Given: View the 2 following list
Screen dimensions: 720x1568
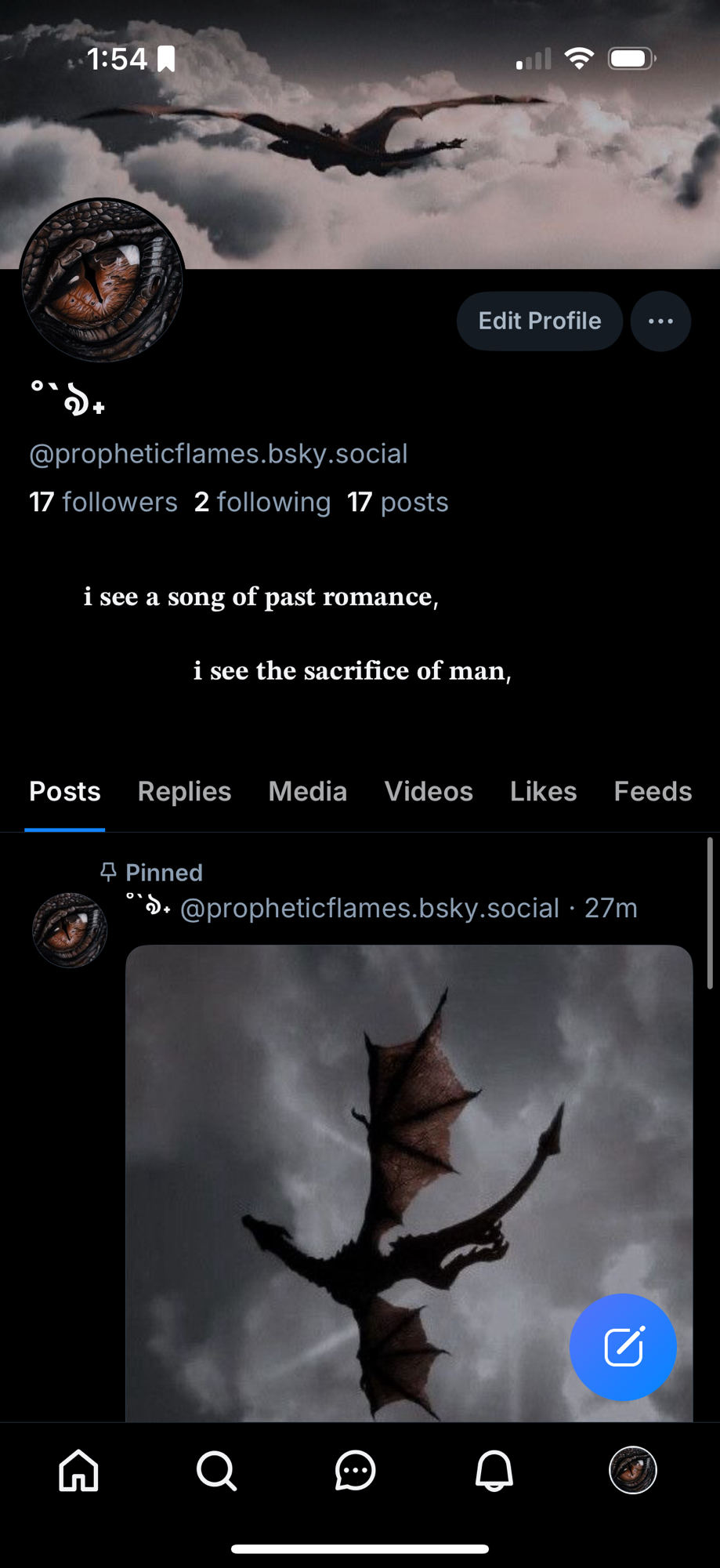Looking at the screenshot, I should point(262,502).
